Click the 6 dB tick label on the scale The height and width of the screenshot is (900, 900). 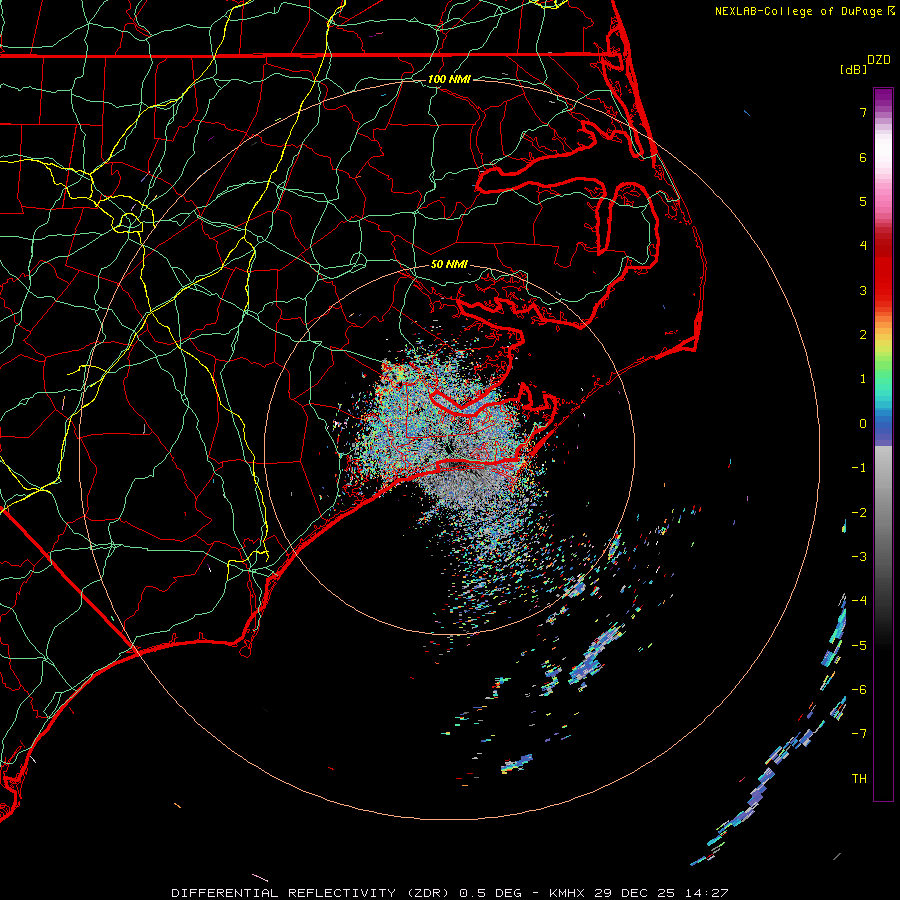tap(863, 157)
